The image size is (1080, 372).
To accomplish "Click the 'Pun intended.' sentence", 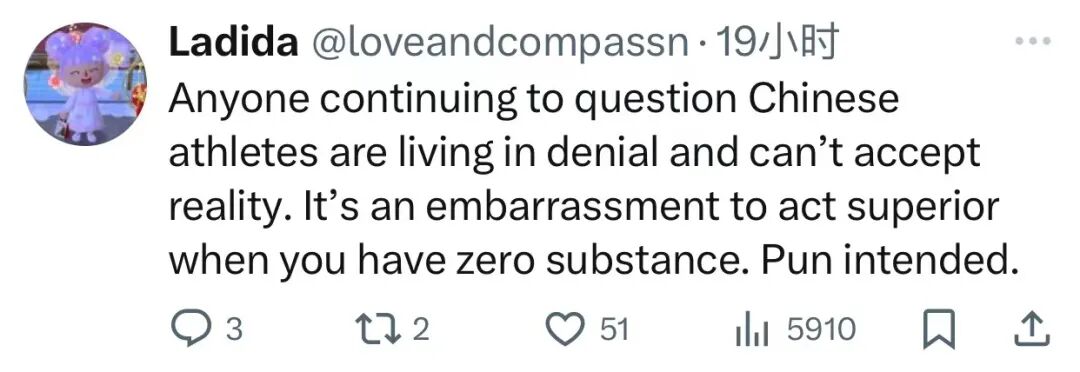I will tap(889, 259).
